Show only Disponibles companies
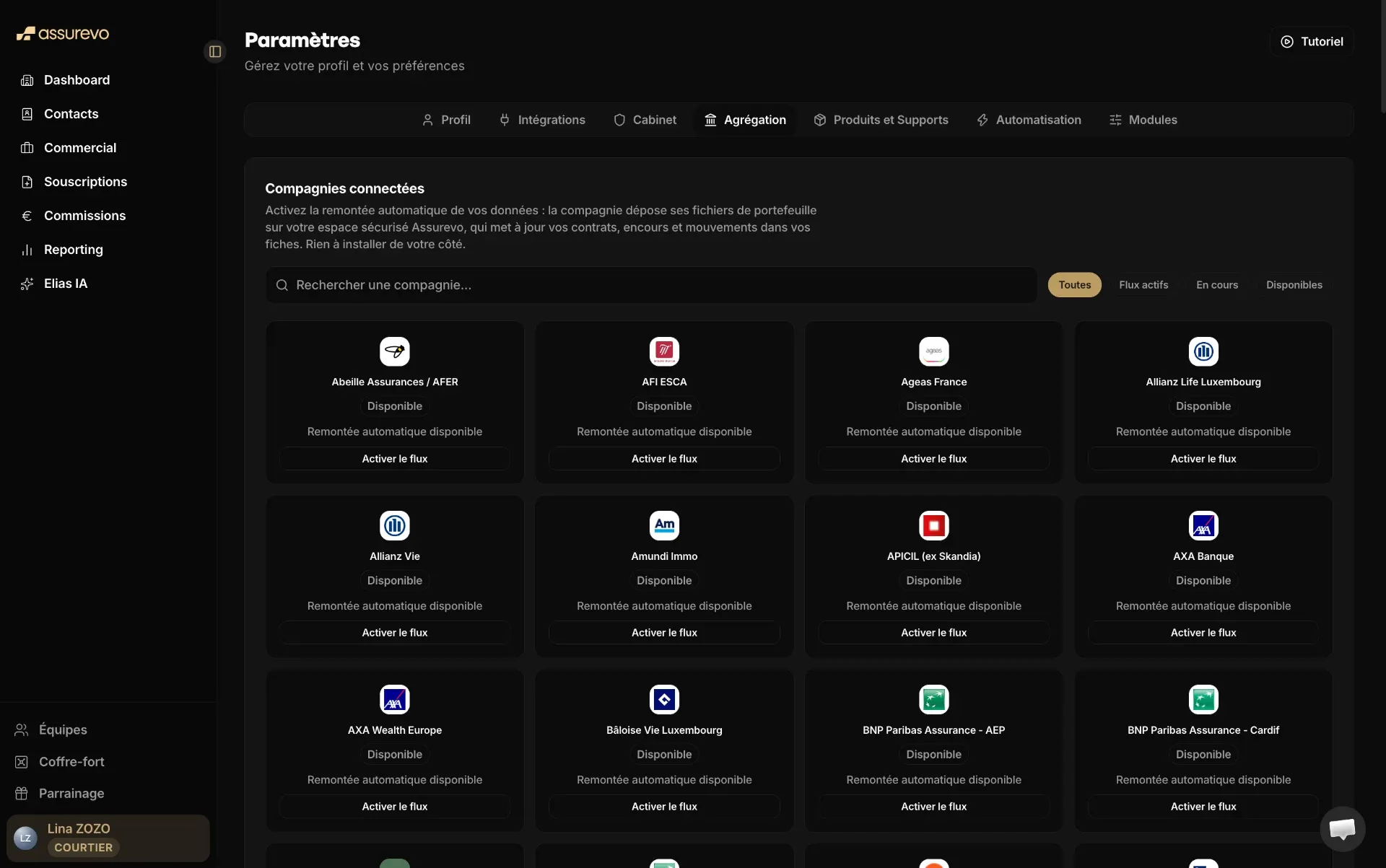The height and width of the screenshot is (868, 1386). [x=1294, y=285]
